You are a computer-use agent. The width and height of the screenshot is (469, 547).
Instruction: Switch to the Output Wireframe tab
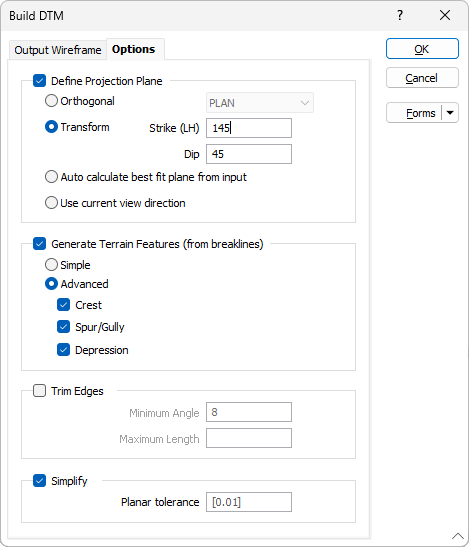(58, 50)
